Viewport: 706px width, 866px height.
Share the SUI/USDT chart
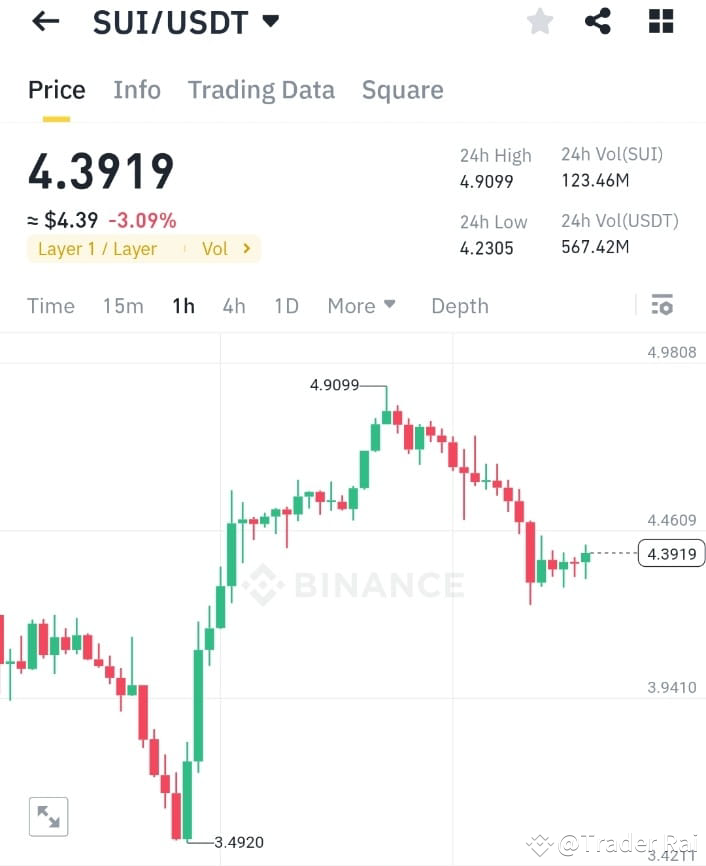pos(598,21)
